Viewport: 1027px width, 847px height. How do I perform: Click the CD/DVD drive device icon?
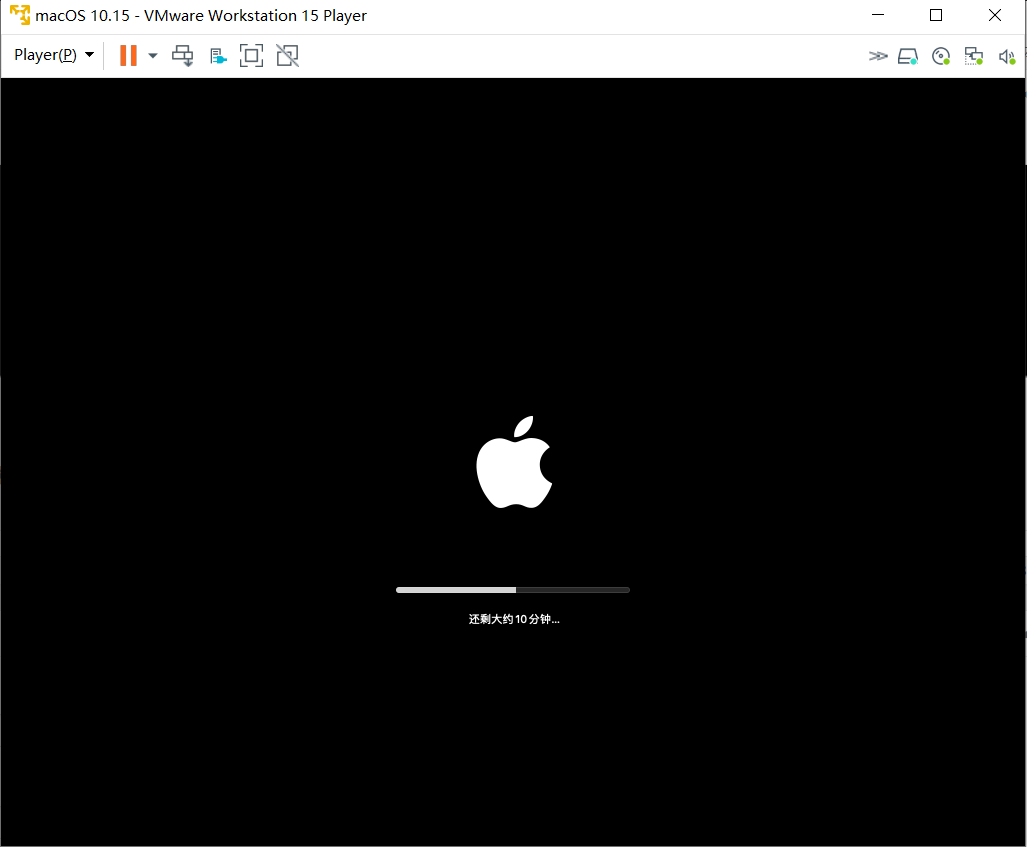click(941, 56)
